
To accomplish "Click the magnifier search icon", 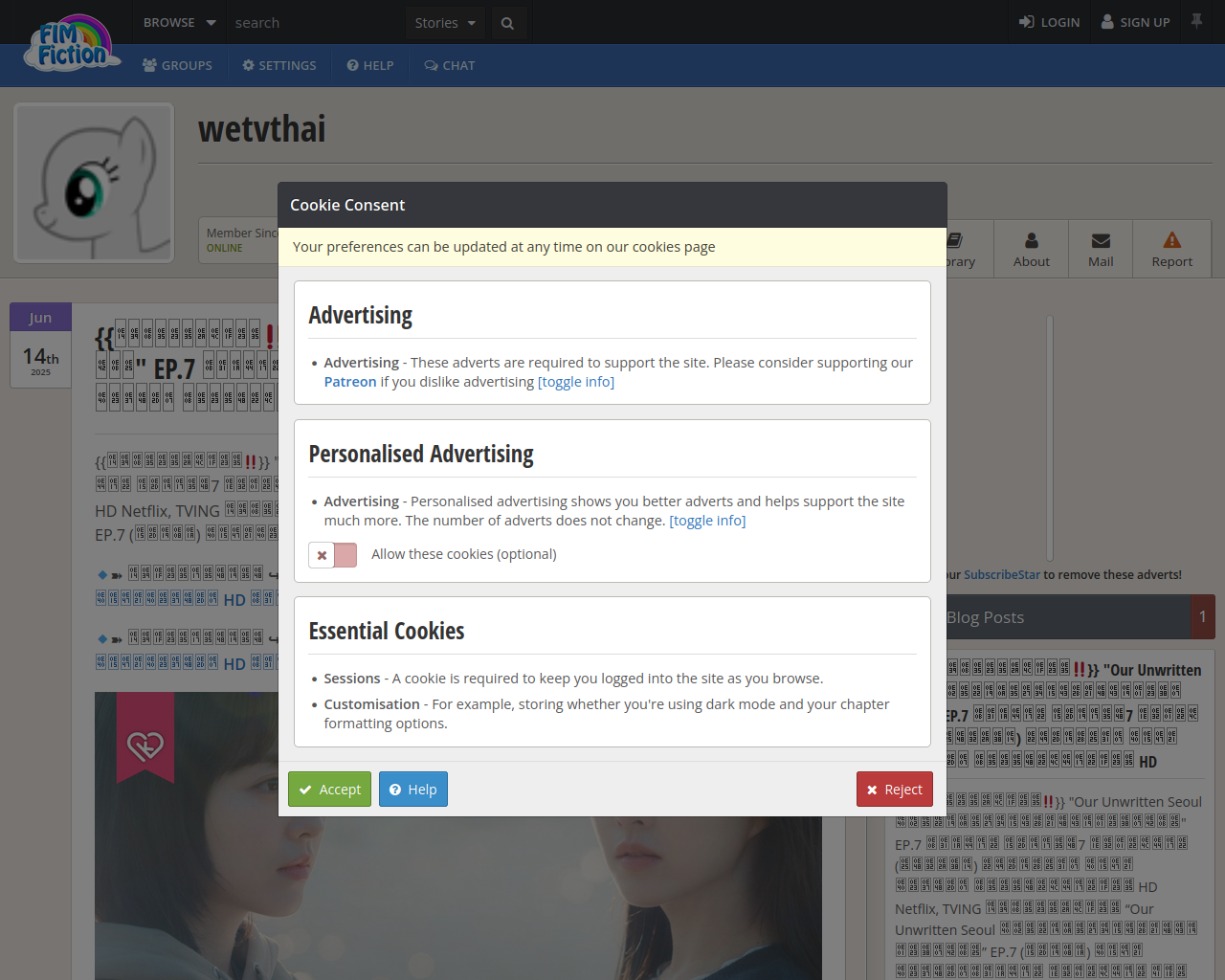I will (x=507, y=22).
